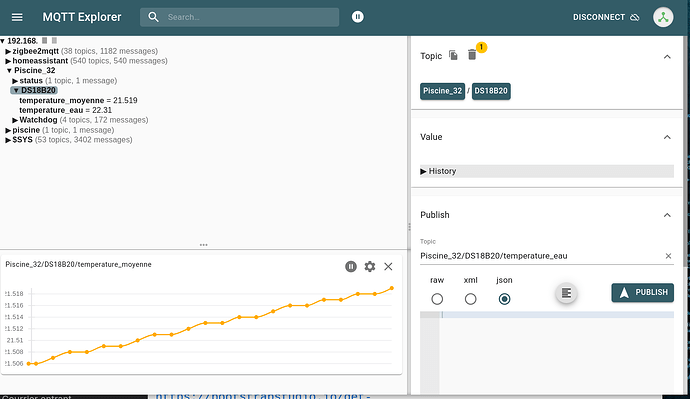Click the DS18B20 topic breadcrumb chip
Image resolution: width=690 pixels, height=399 pixels.
coord(491,91)
